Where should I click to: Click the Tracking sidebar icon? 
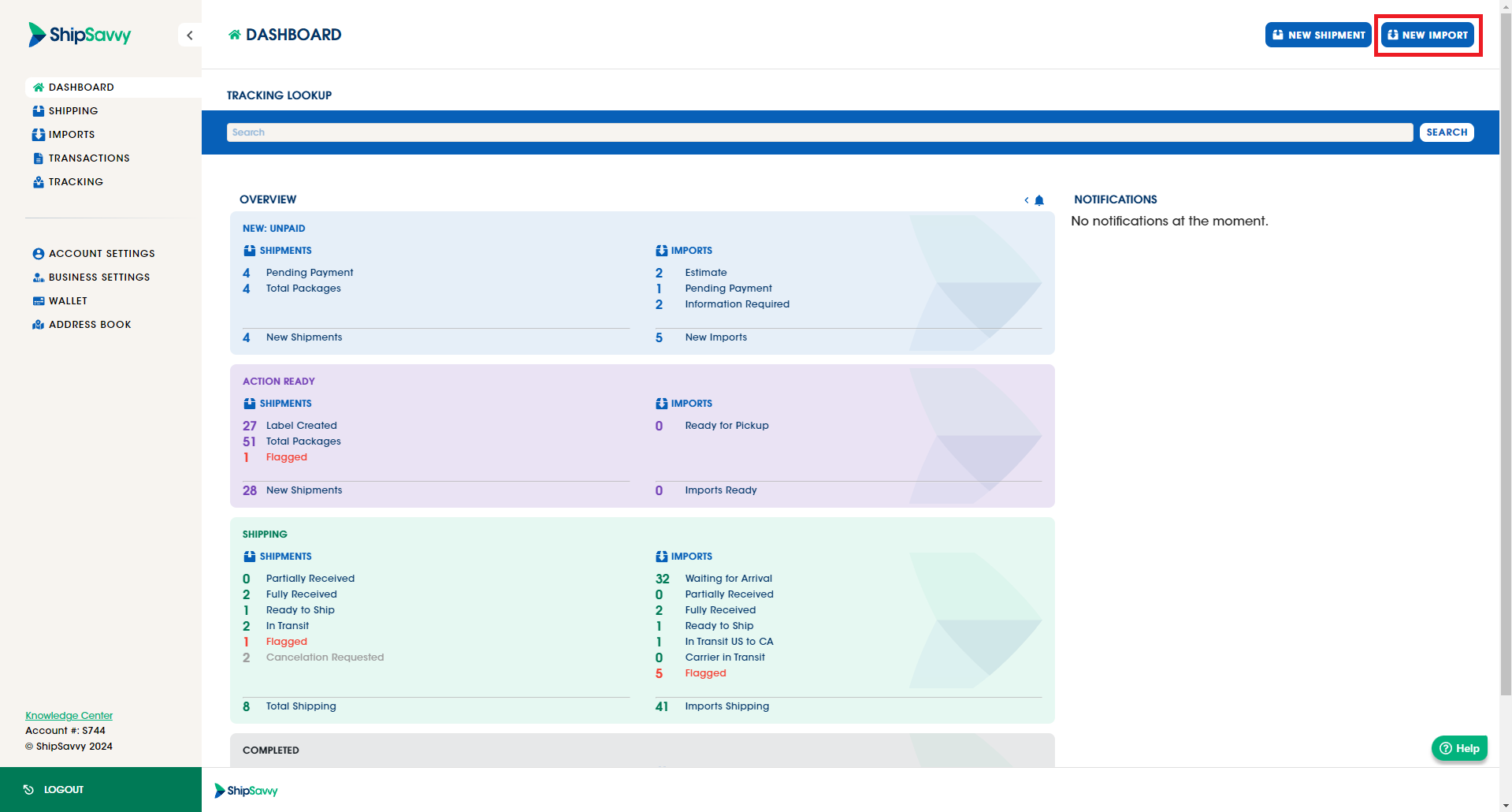tap(38, 182)
